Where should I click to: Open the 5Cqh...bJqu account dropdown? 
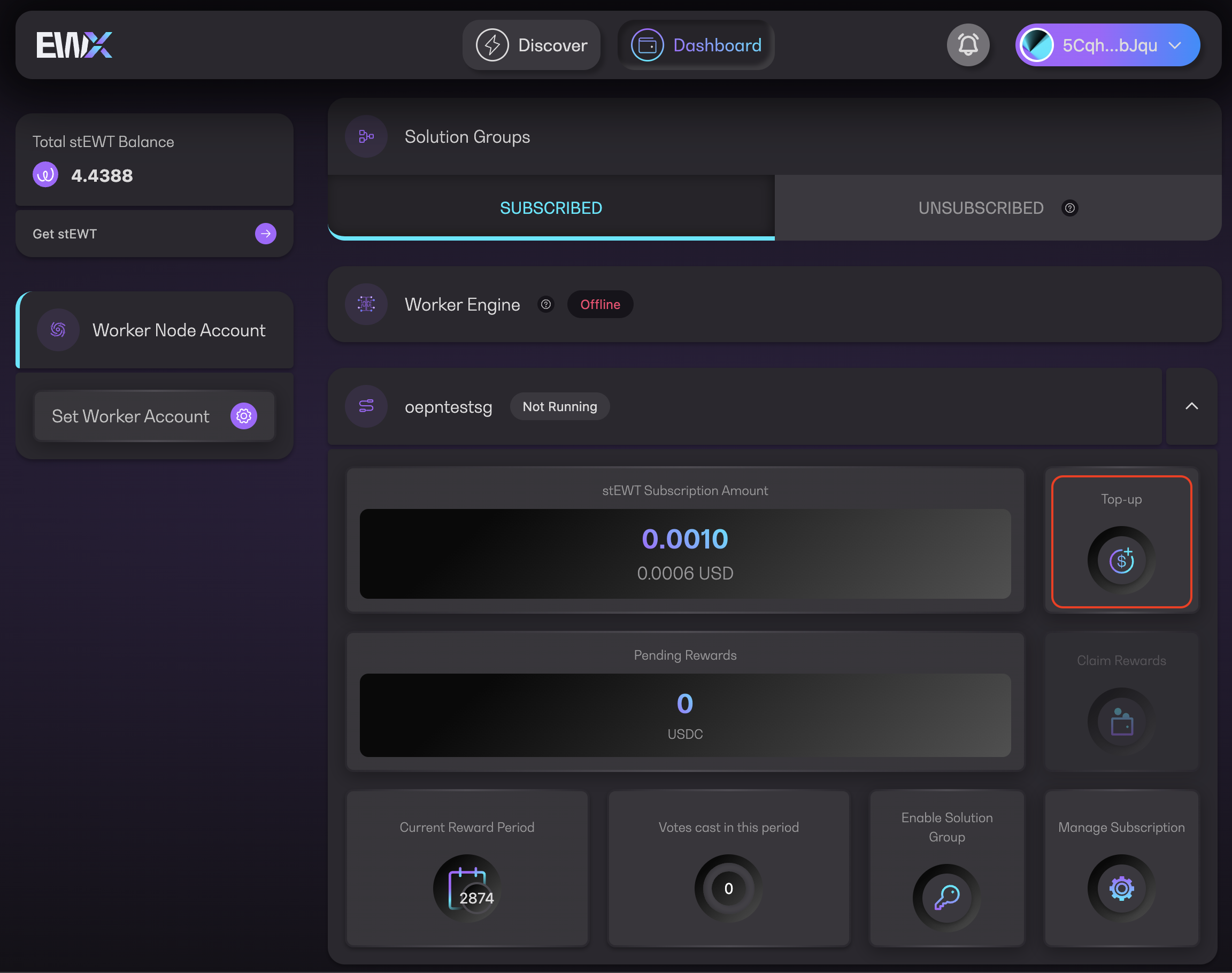(x=1107, y=45)
